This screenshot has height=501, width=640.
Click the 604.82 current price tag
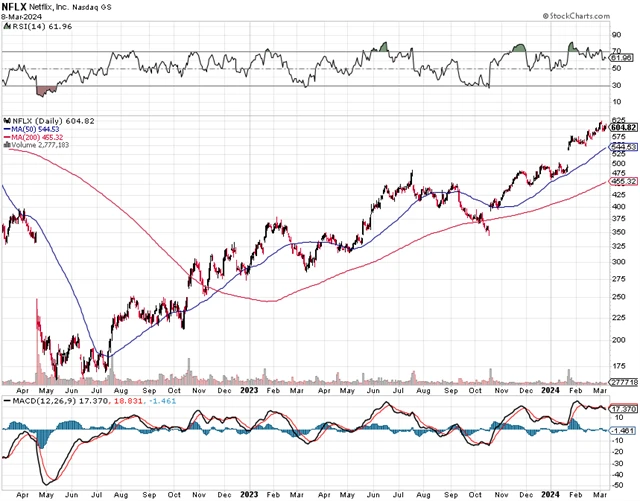(622, 127)
